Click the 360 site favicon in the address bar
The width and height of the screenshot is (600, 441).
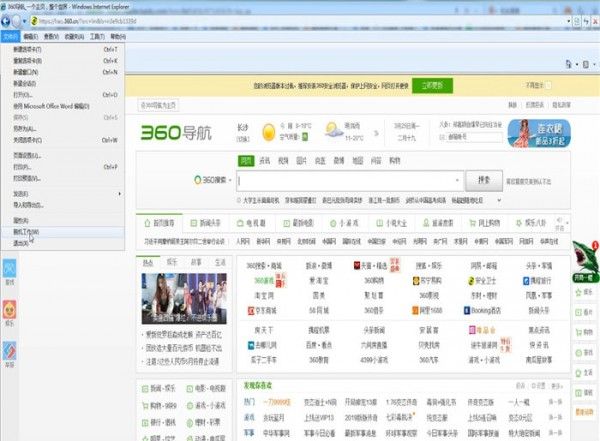pos(34,21)
